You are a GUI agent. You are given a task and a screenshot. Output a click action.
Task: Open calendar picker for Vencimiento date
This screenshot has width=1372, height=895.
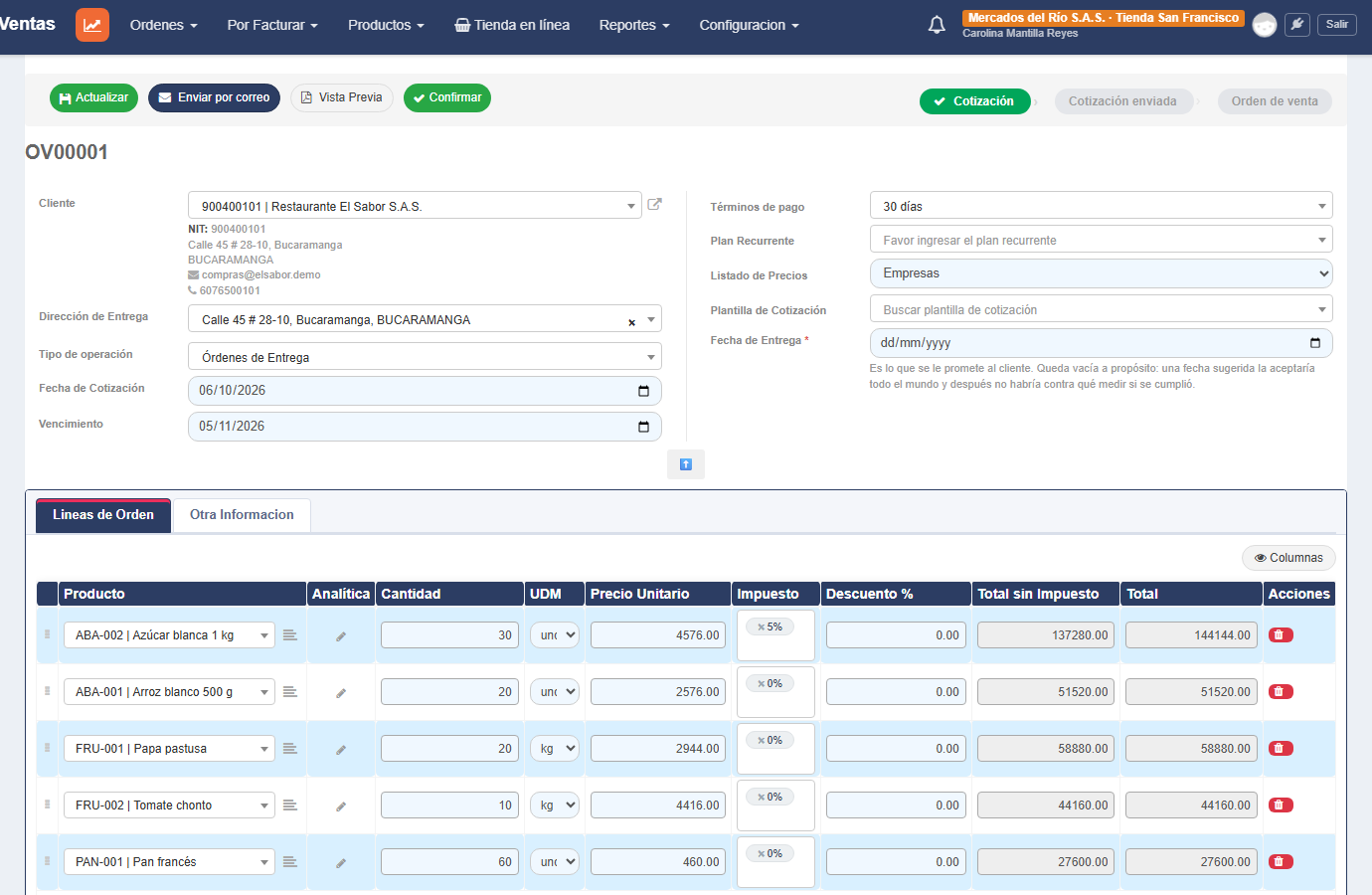643,427
